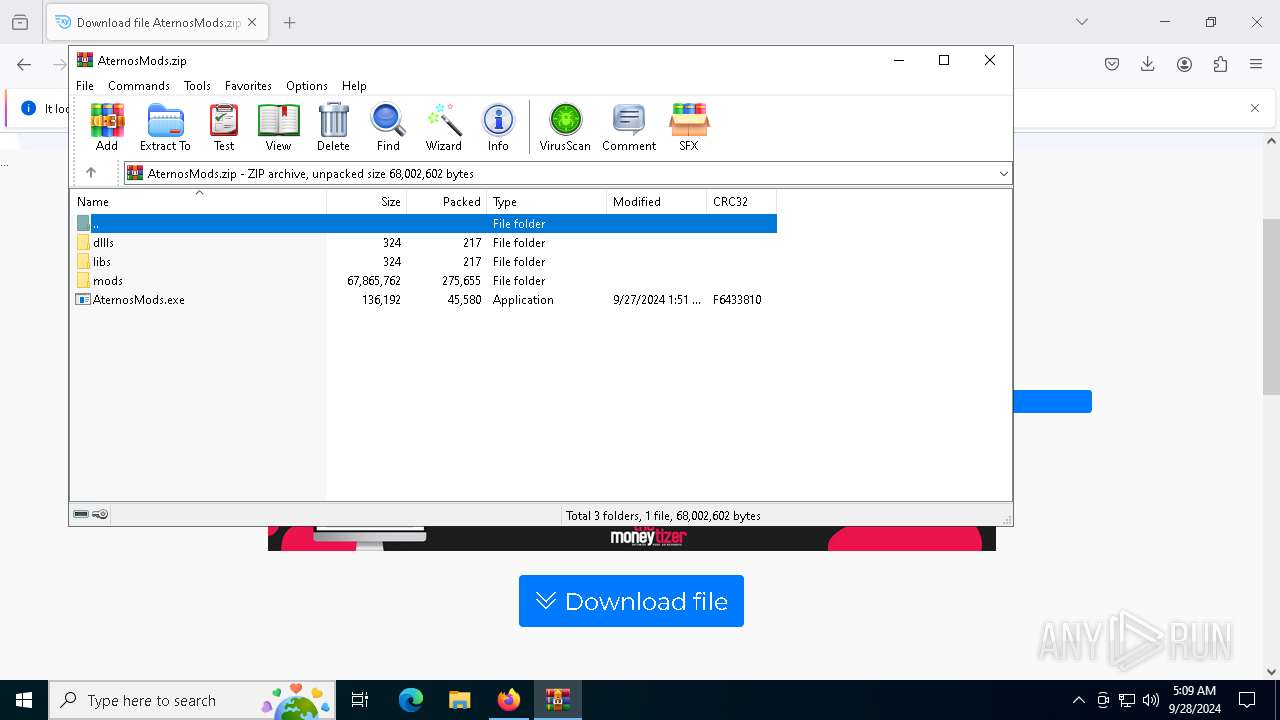
Task: Open a new Firefox tab
Action: click(290, 22)
